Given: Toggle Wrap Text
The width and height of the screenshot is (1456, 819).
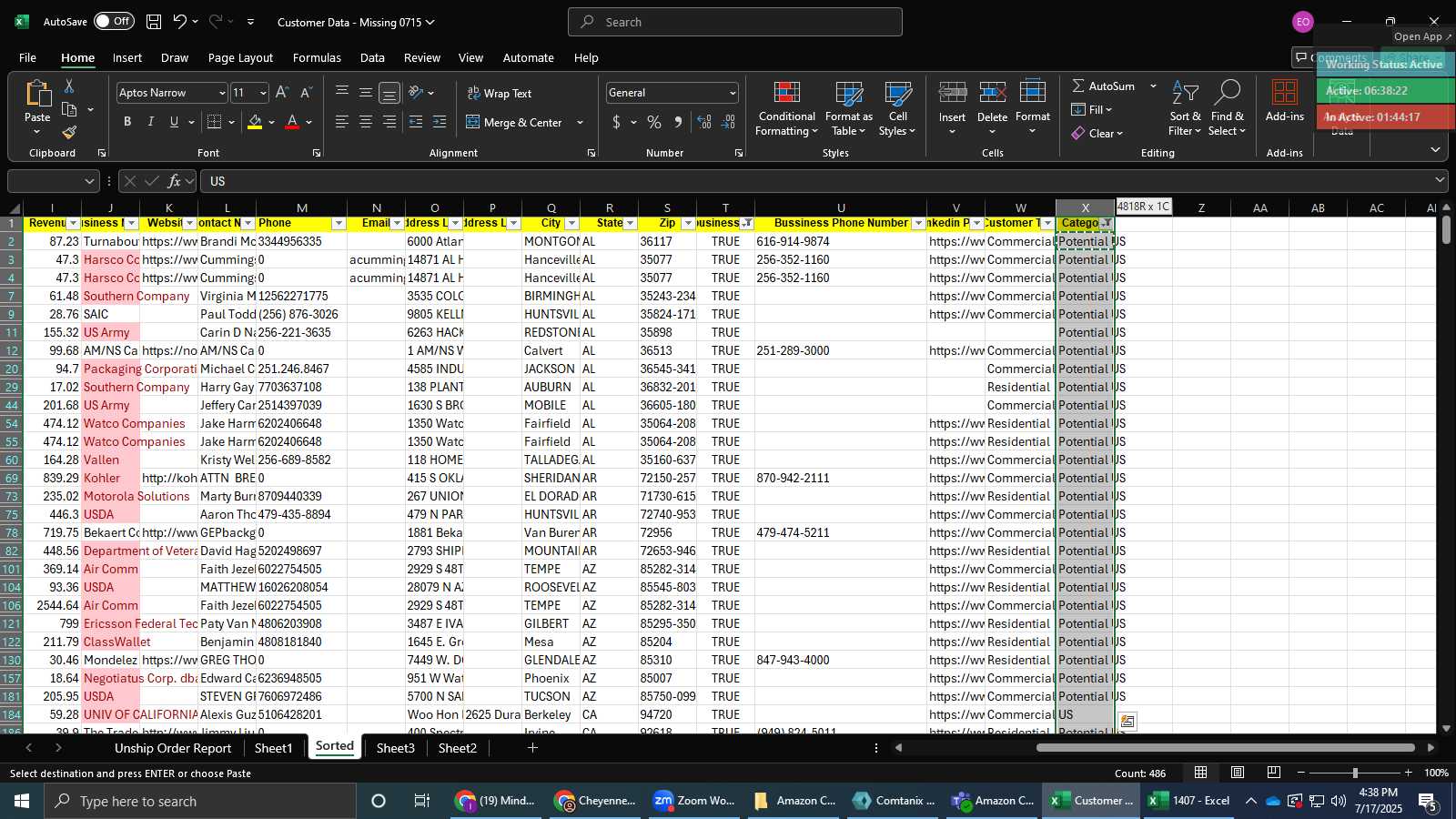Looking at the screenshot, I should point(500,93).
